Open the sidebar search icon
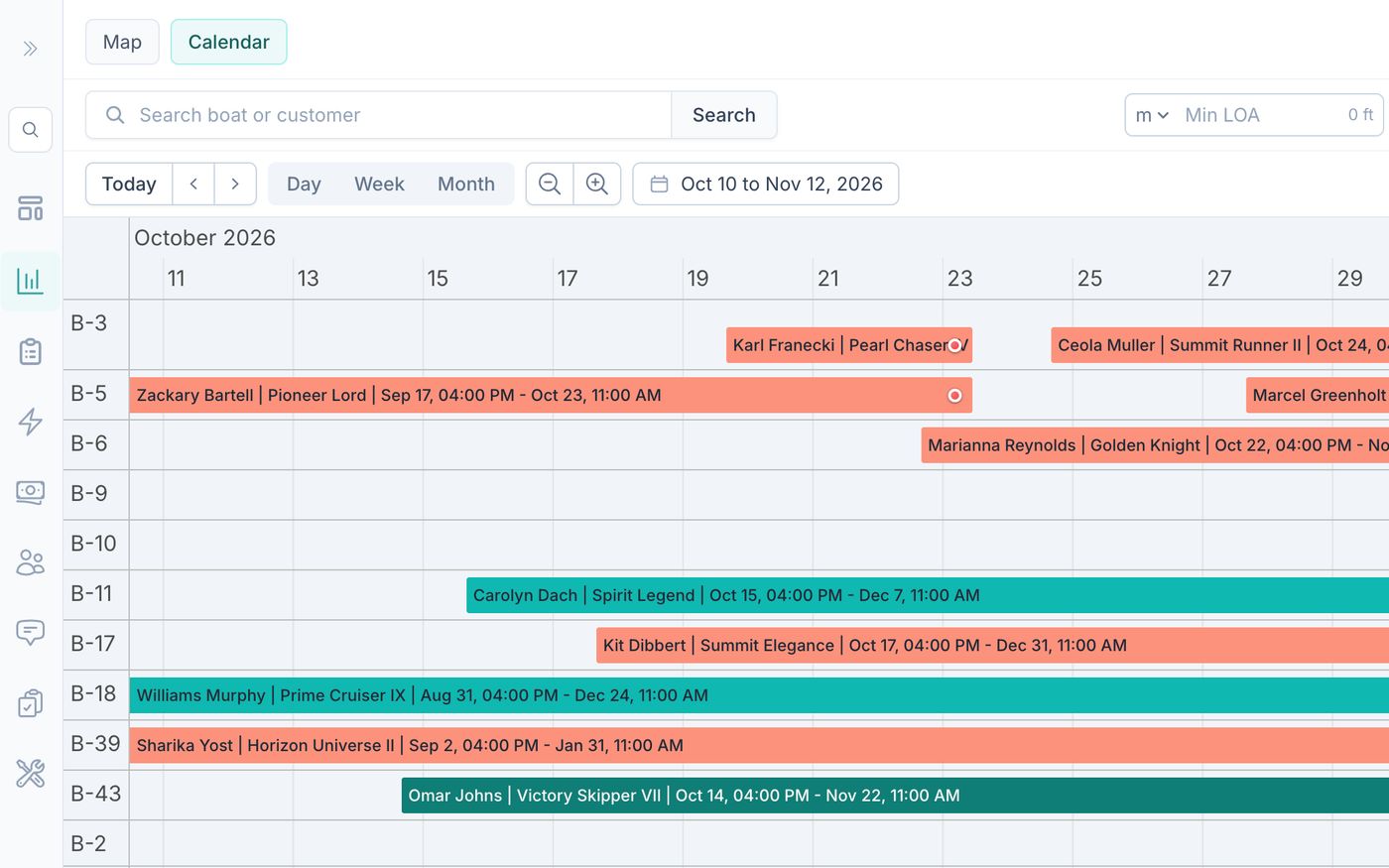 tap(31, 130)
